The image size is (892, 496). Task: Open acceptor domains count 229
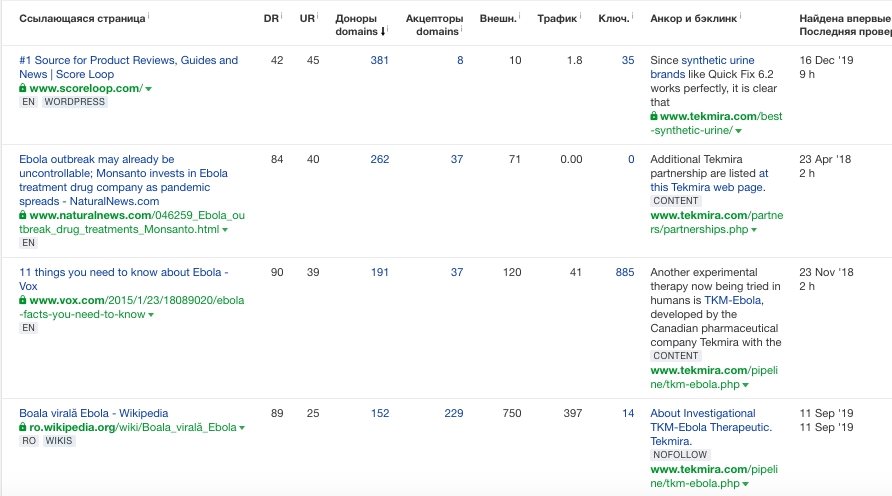pyautogui.click(x=453, y=413)
